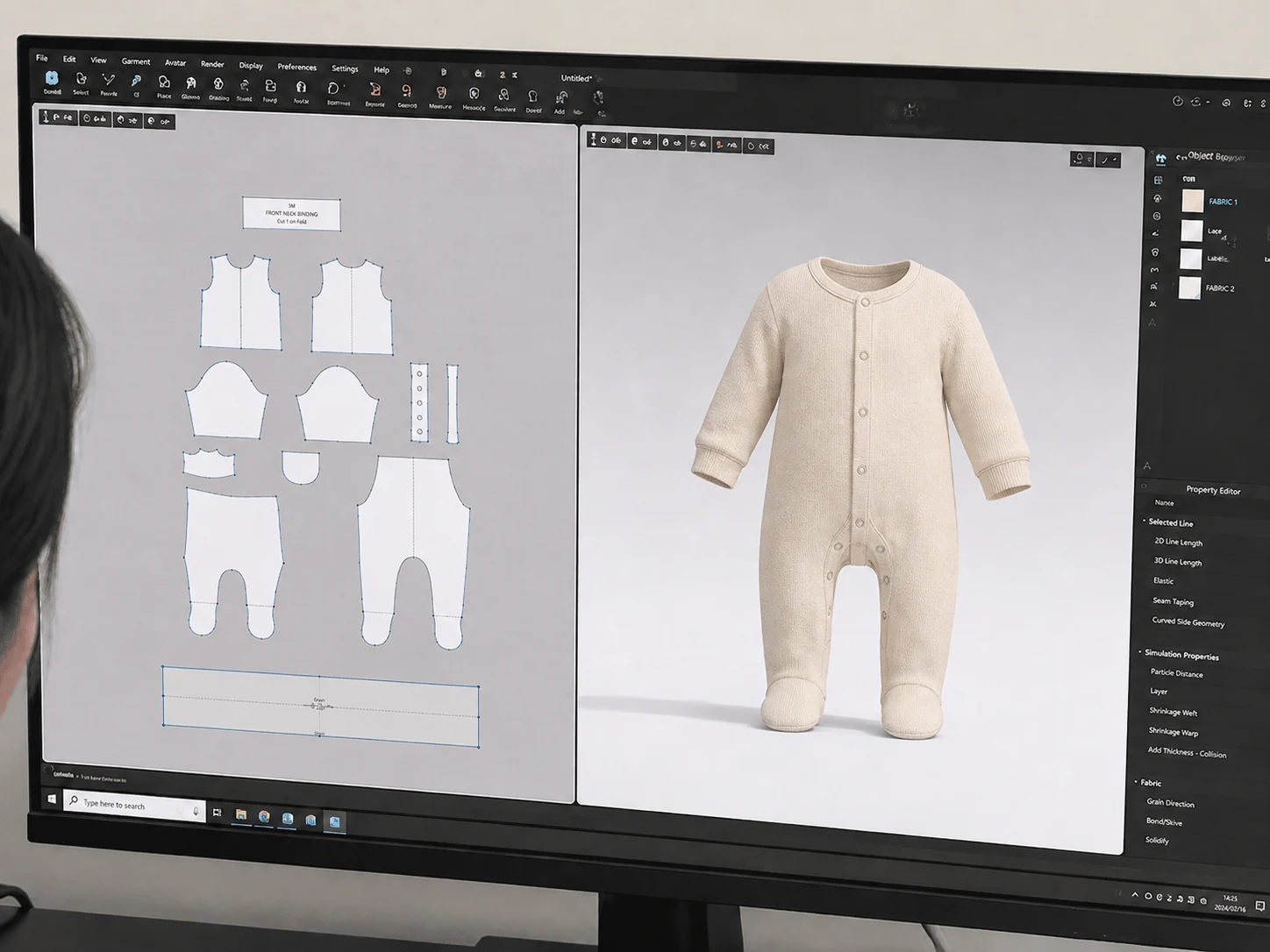Click the scissors icon in right sidebar
The image size is (1270, 952).
(x=1152, y=304)
